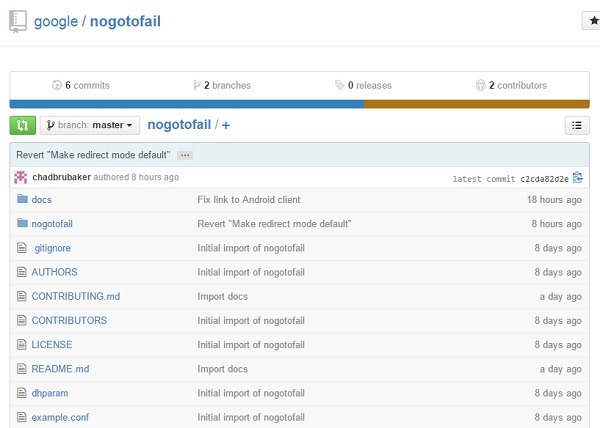Open the 2 branches tab
Screen dimensions: 600x428
pyautogui.click(x=222, y=85)
